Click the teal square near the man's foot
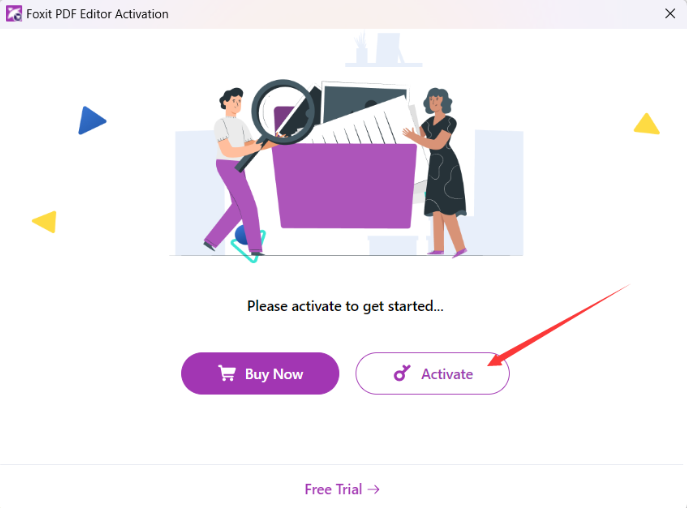687x508 pixels. click(248, 246)
